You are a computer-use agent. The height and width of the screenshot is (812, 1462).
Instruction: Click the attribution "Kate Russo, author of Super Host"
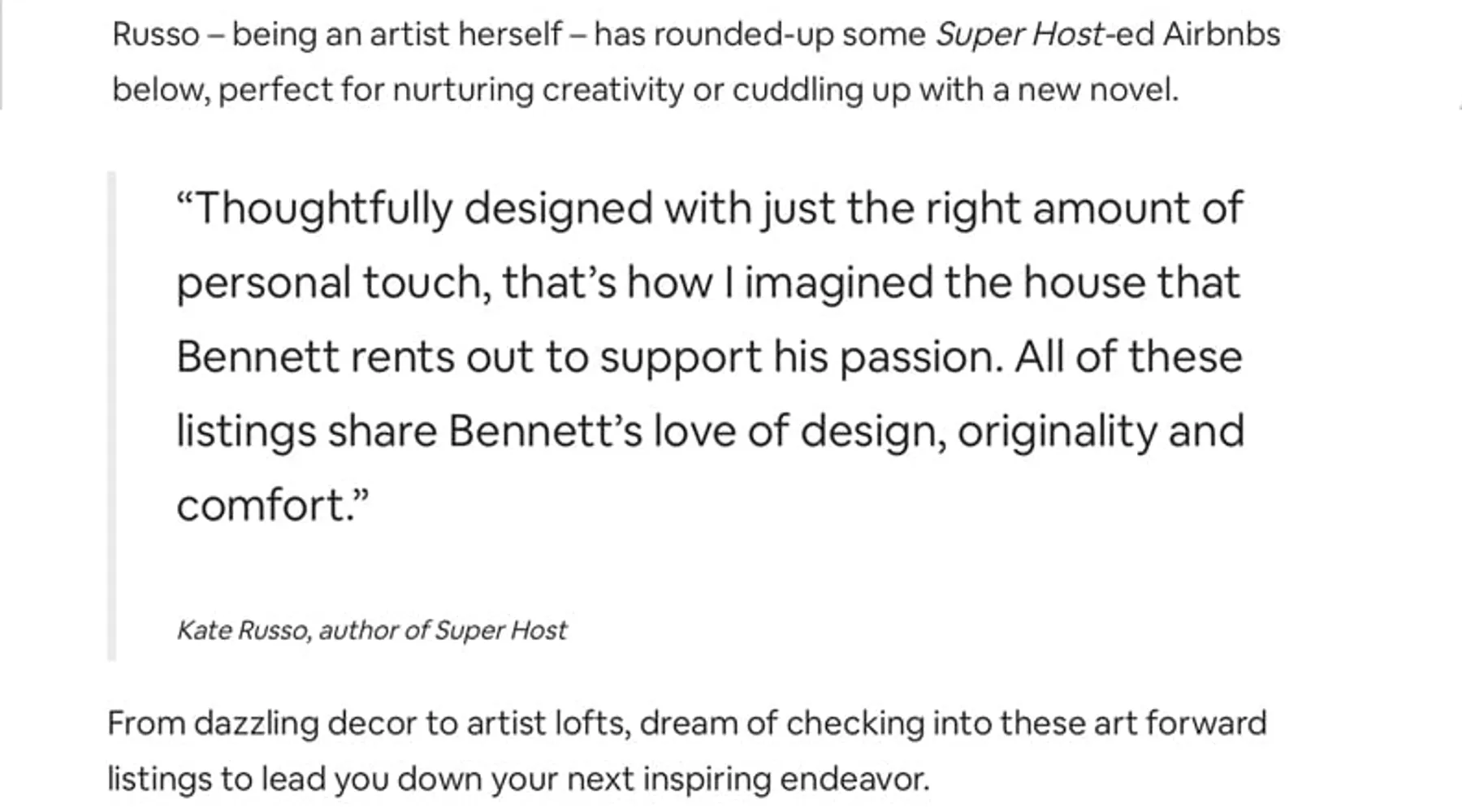click(x=371, y=630)
